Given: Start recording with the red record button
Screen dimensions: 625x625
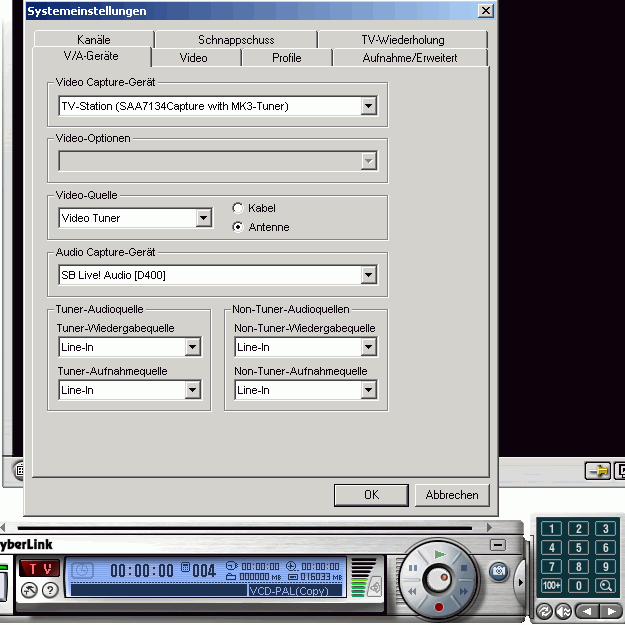Looking at the screenshot, I should click(x=439, y=607).
